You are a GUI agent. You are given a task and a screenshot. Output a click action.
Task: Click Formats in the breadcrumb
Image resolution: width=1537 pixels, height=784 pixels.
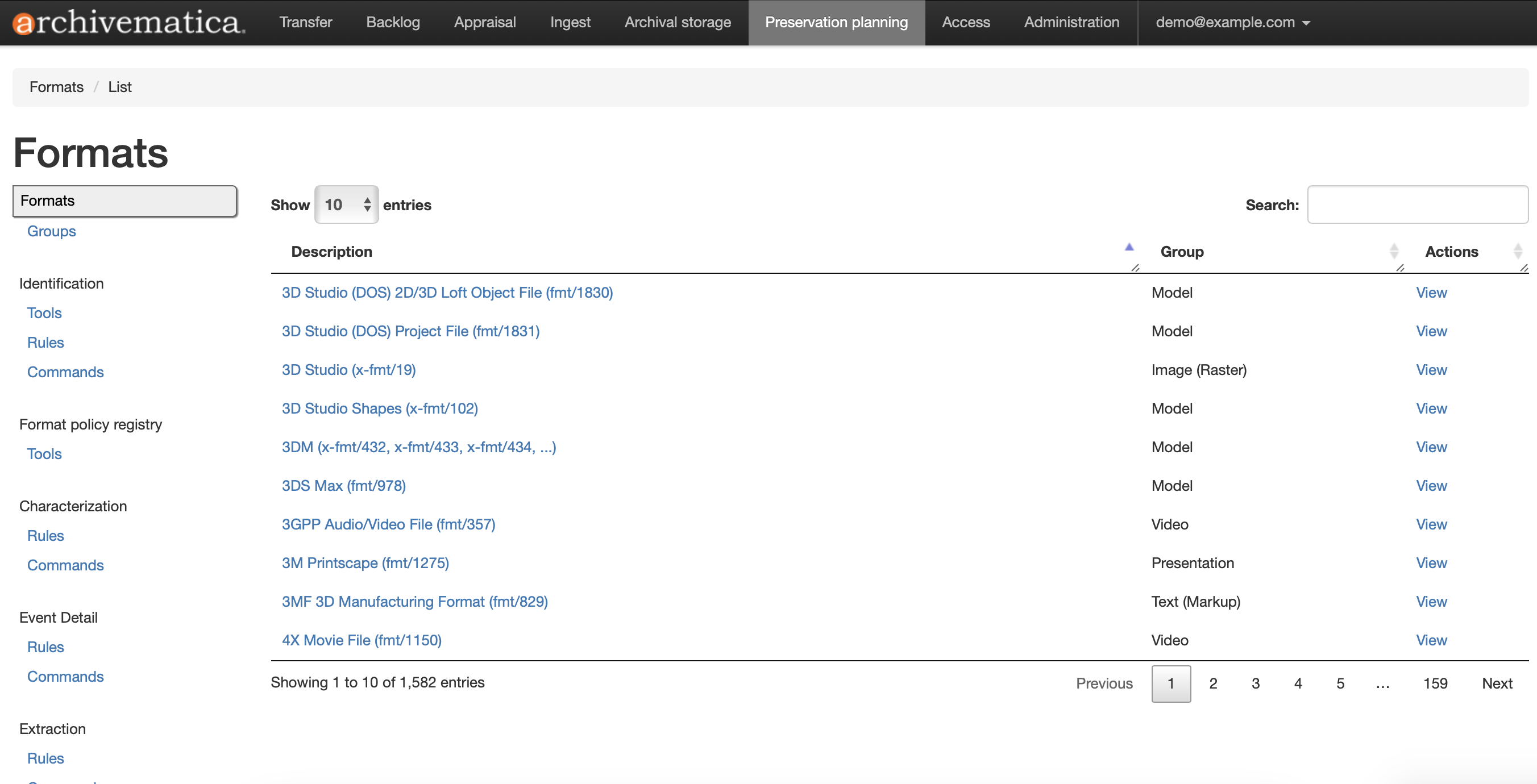[56, 87]
